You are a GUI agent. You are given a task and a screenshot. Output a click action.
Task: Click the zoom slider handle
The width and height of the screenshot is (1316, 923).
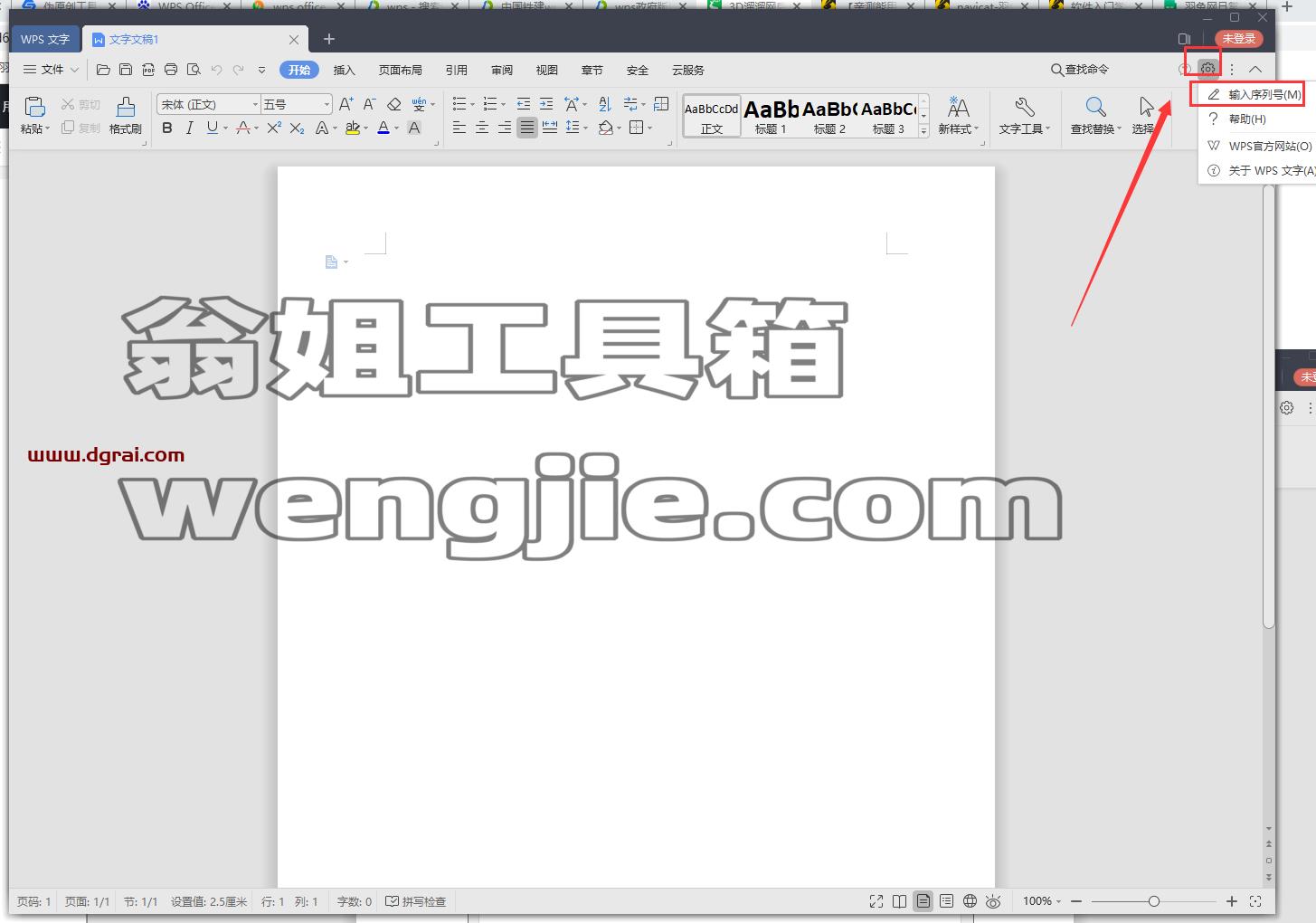tap(1154, 901)
